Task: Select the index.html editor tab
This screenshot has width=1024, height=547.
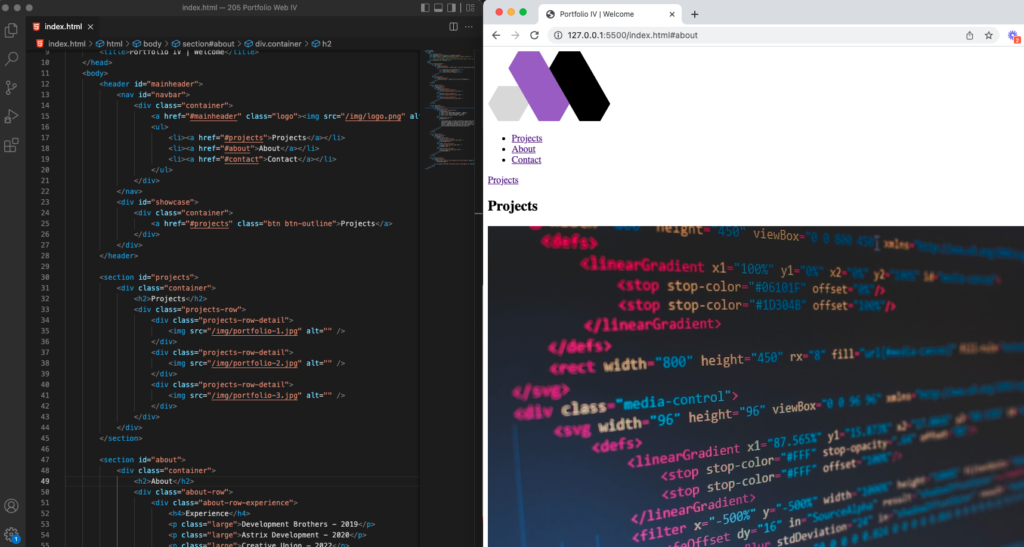Action: [63, 27]
